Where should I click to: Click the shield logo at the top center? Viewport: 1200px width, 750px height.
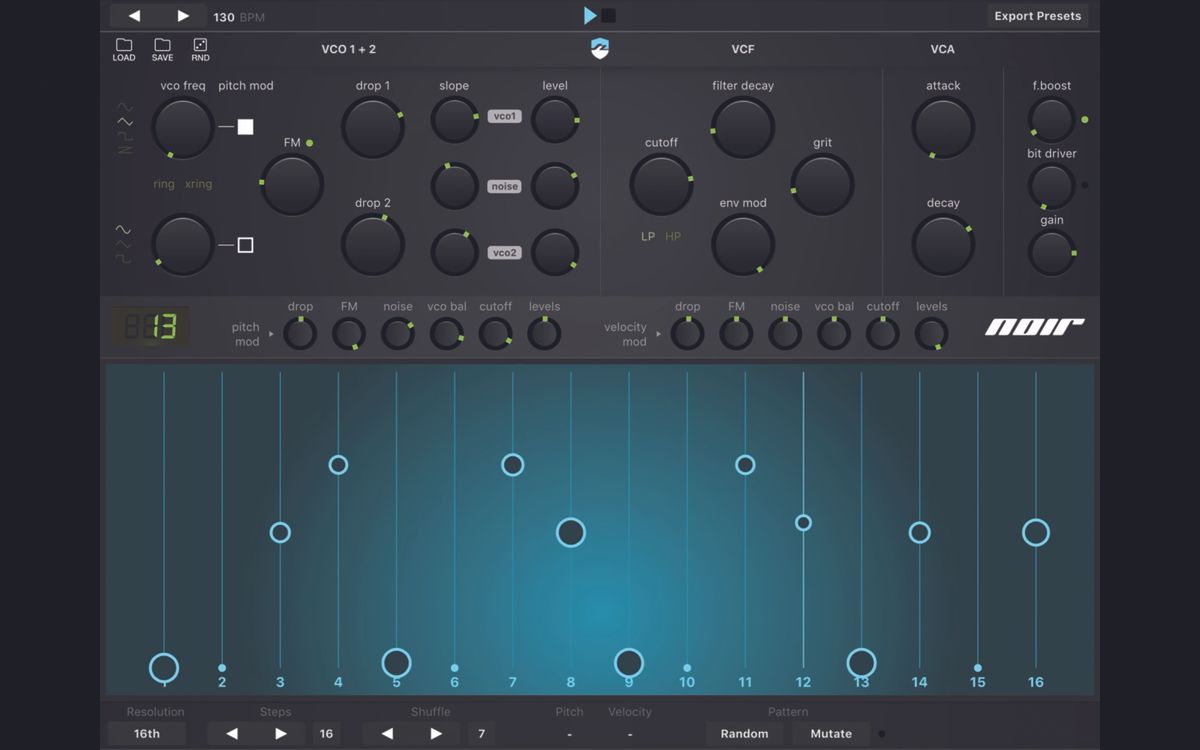(x=600, y=48)
